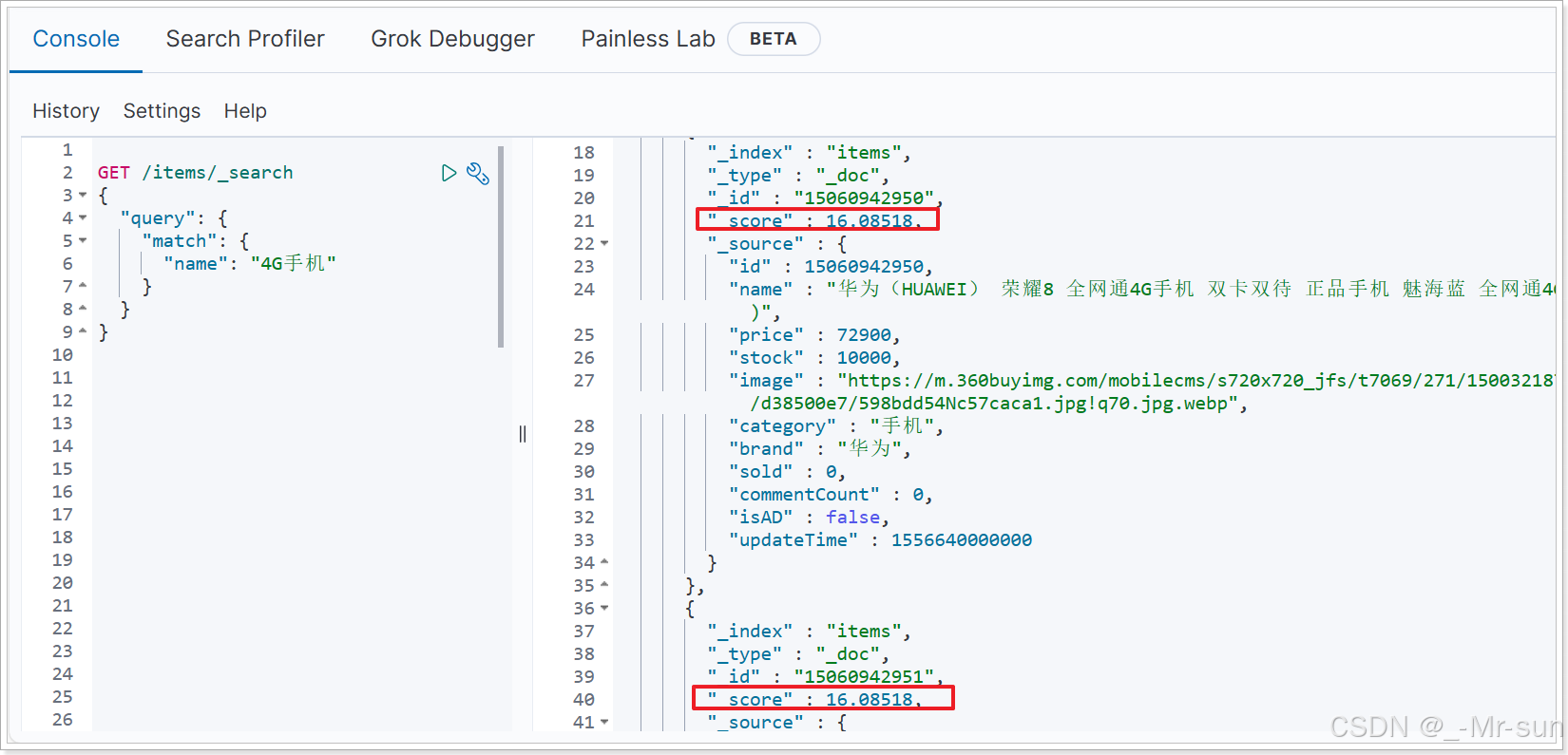Click the "_type" : "_doc" on line 19
The height and width of the screenshot is (755, 1568).
[798, 176]
